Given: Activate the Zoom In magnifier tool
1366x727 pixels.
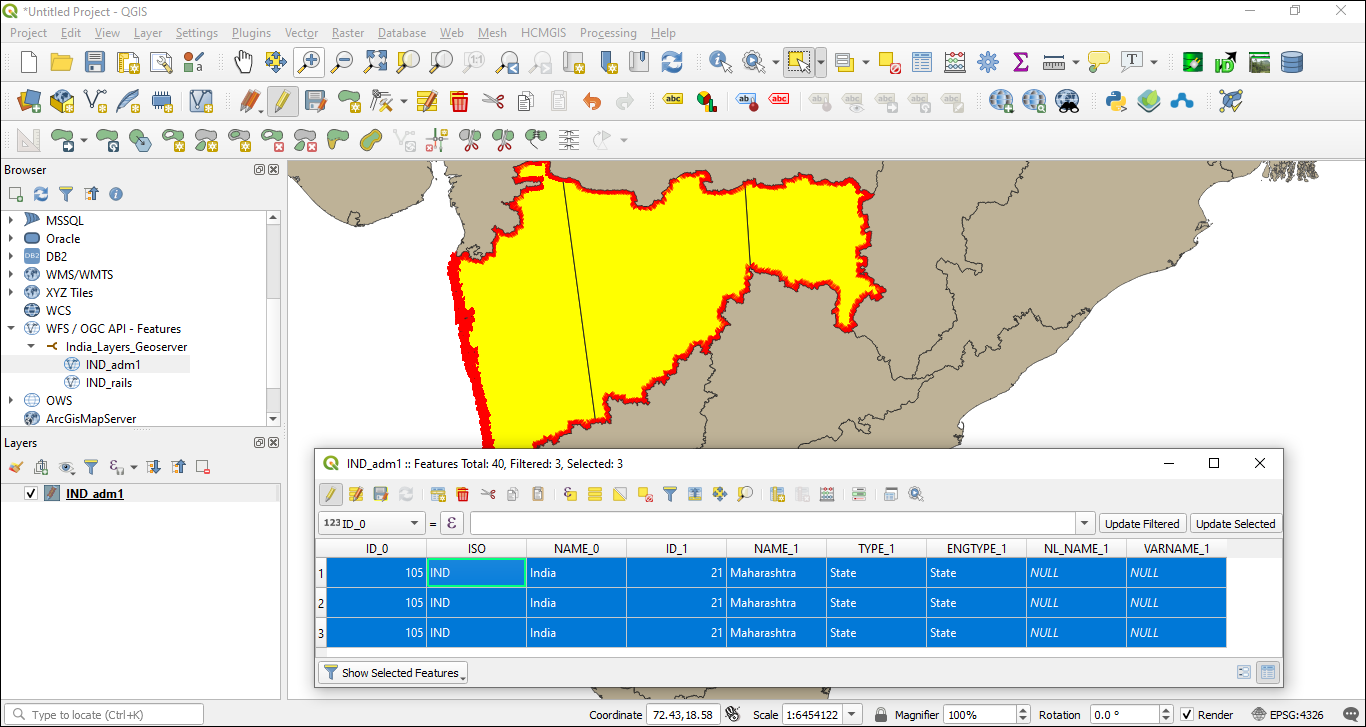Looking at the screenshot, I should 309,62.
